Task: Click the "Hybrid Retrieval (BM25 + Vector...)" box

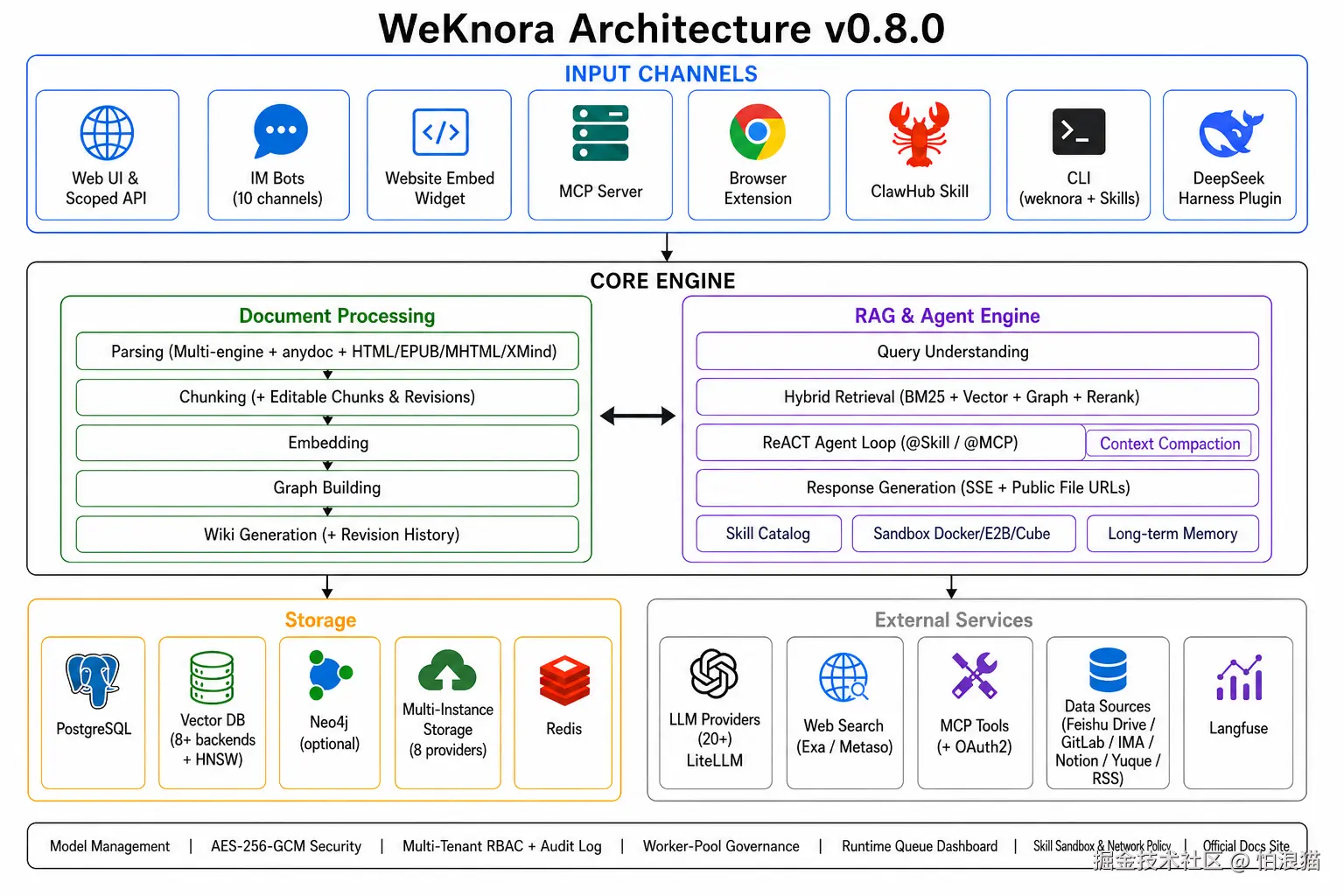Action: point(977,397)
